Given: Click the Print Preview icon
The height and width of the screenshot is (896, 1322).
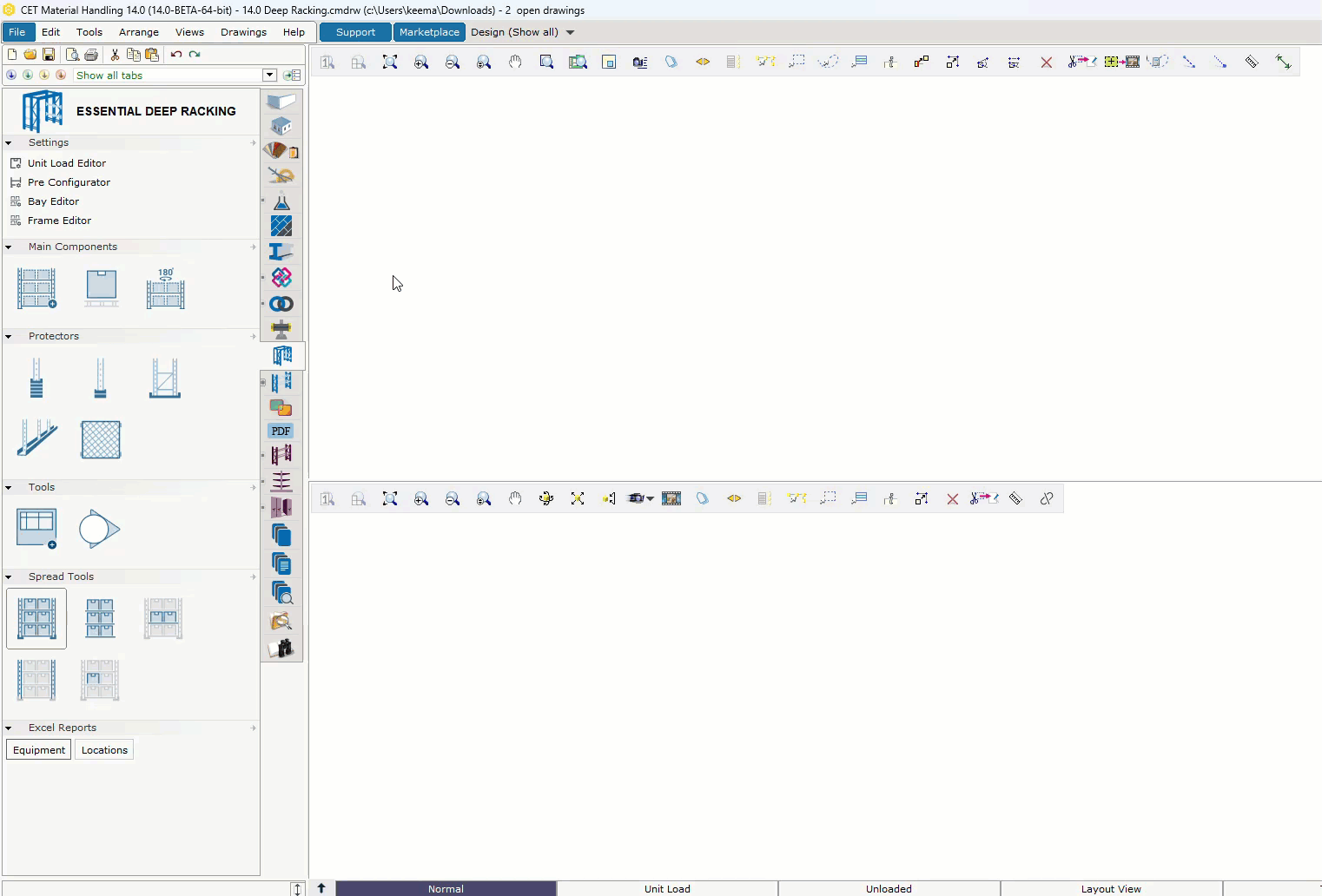Looking at the screenshot, I should pos(73,54).
